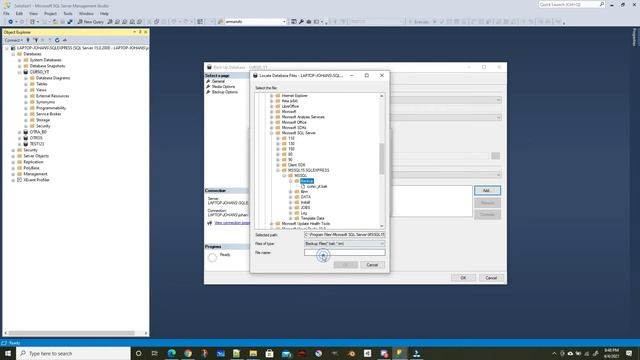Open Microsoft Store from the taskbar
The width and height of the screenshot is (640, 360).
click(269, 353)
